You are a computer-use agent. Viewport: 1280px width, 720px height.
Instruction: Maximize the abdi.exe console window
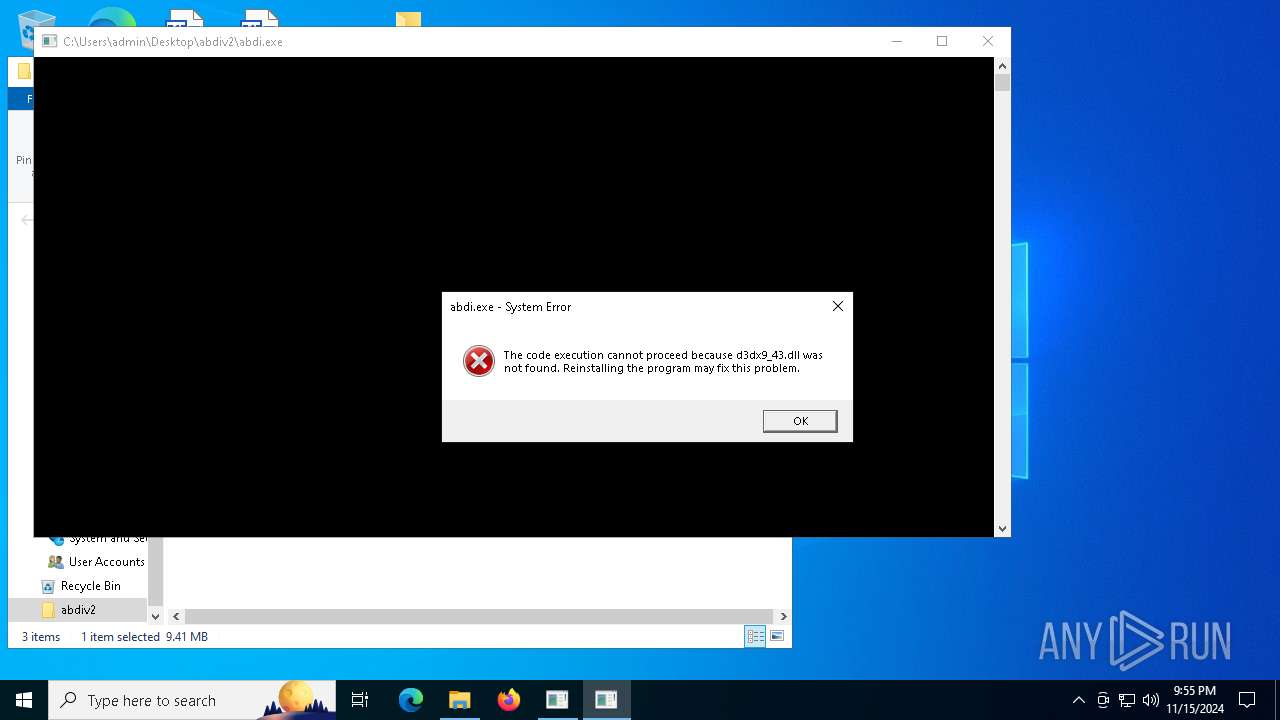[942, 41]
